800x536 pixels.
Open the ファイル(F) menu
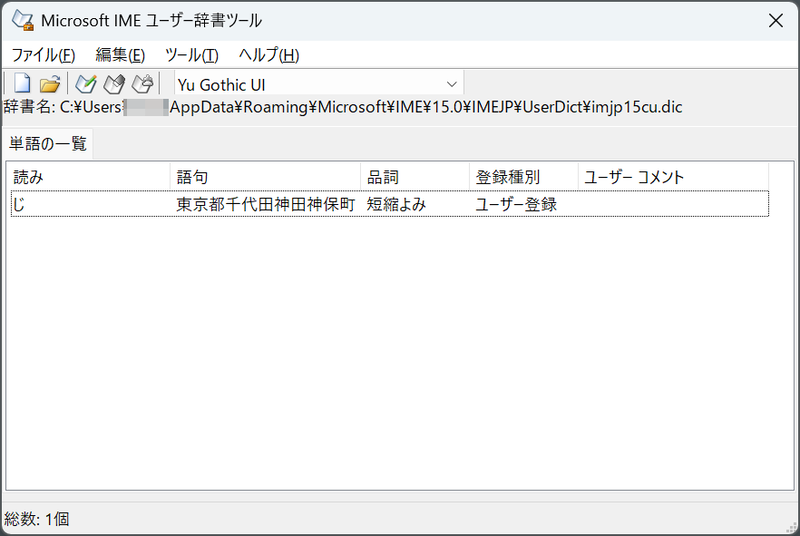[x=43, y=55]
